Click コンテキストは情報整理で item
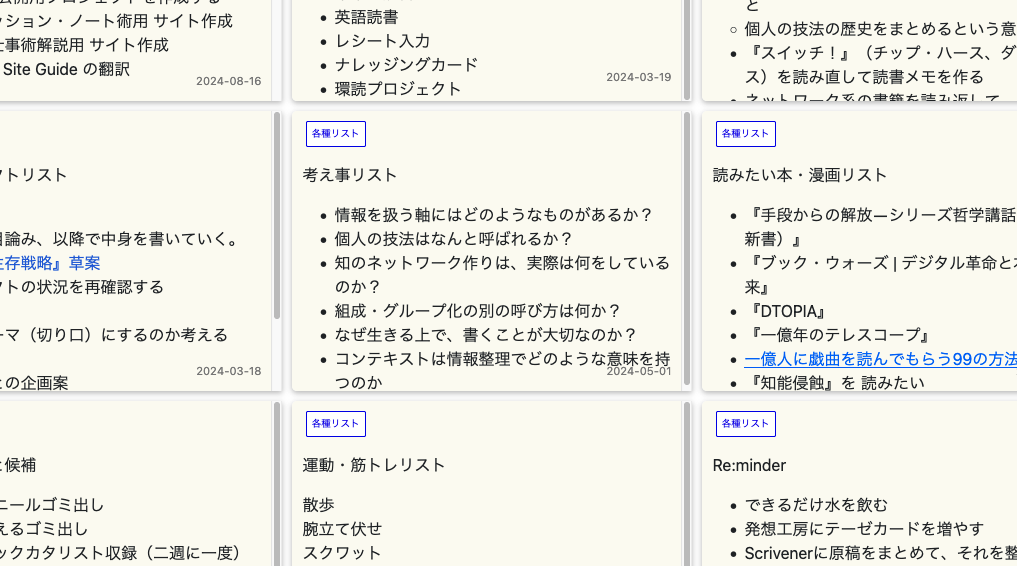Image resolution: width=1017 pixels, height=566 pixels. click(x=502, y=371)
